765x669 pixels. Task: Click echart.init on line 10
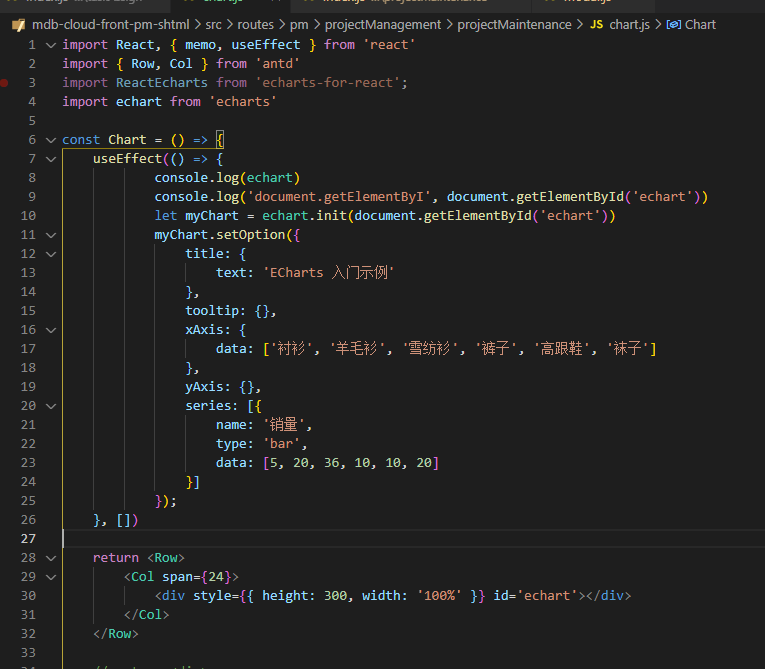tap(304, 216)
